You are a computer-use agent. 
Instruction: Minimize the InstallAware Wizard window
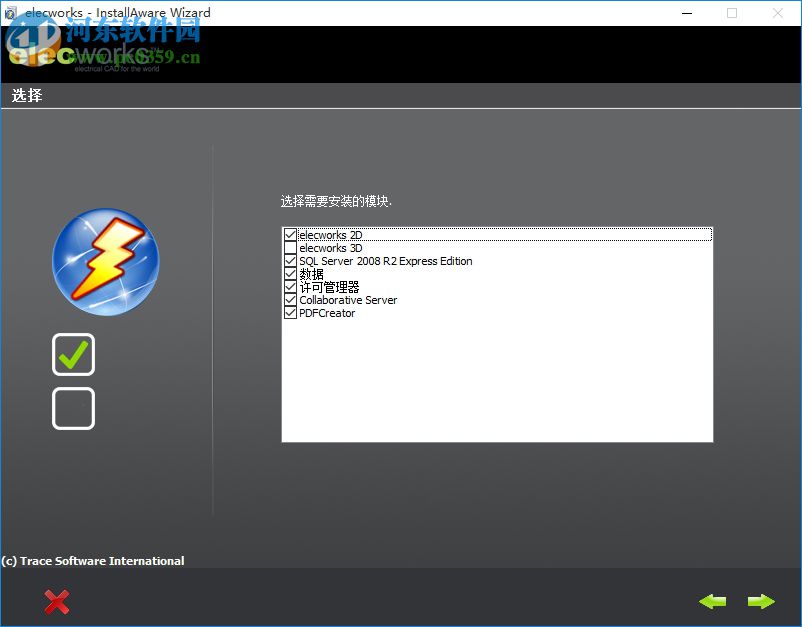click(x=687, y=13)
